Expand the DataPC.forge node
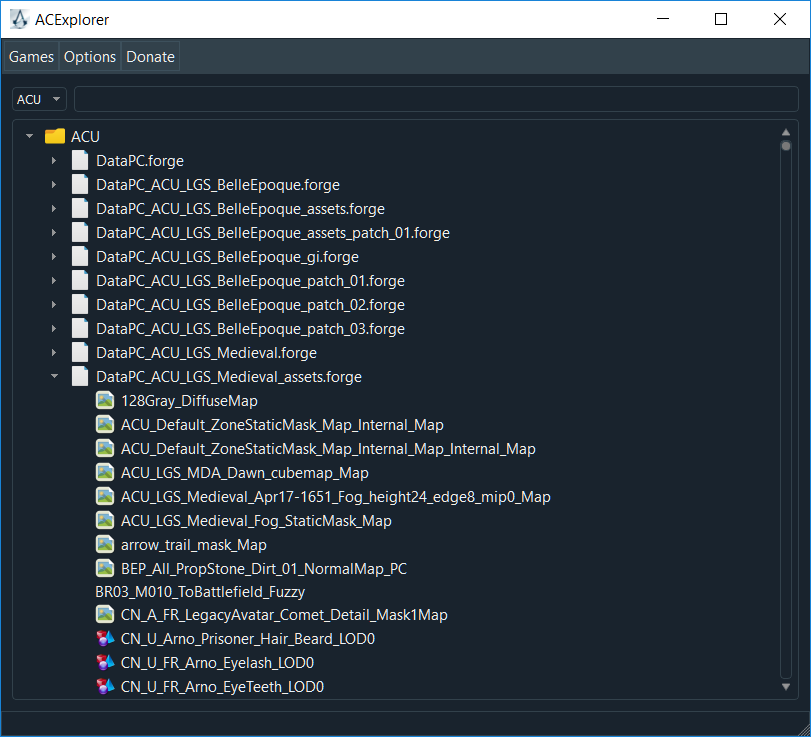The width and height of the screenshot is (811, 737). tap(54, 160)
